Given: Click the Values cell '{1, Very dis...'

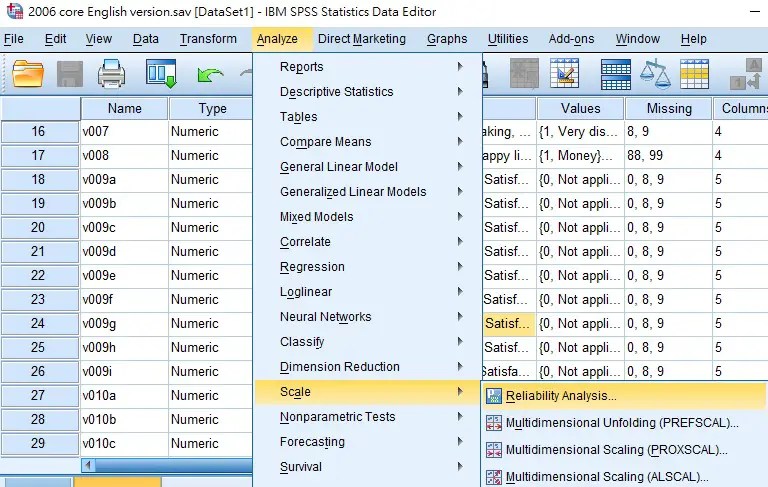Looking at the screenshot, I should 580,131.
